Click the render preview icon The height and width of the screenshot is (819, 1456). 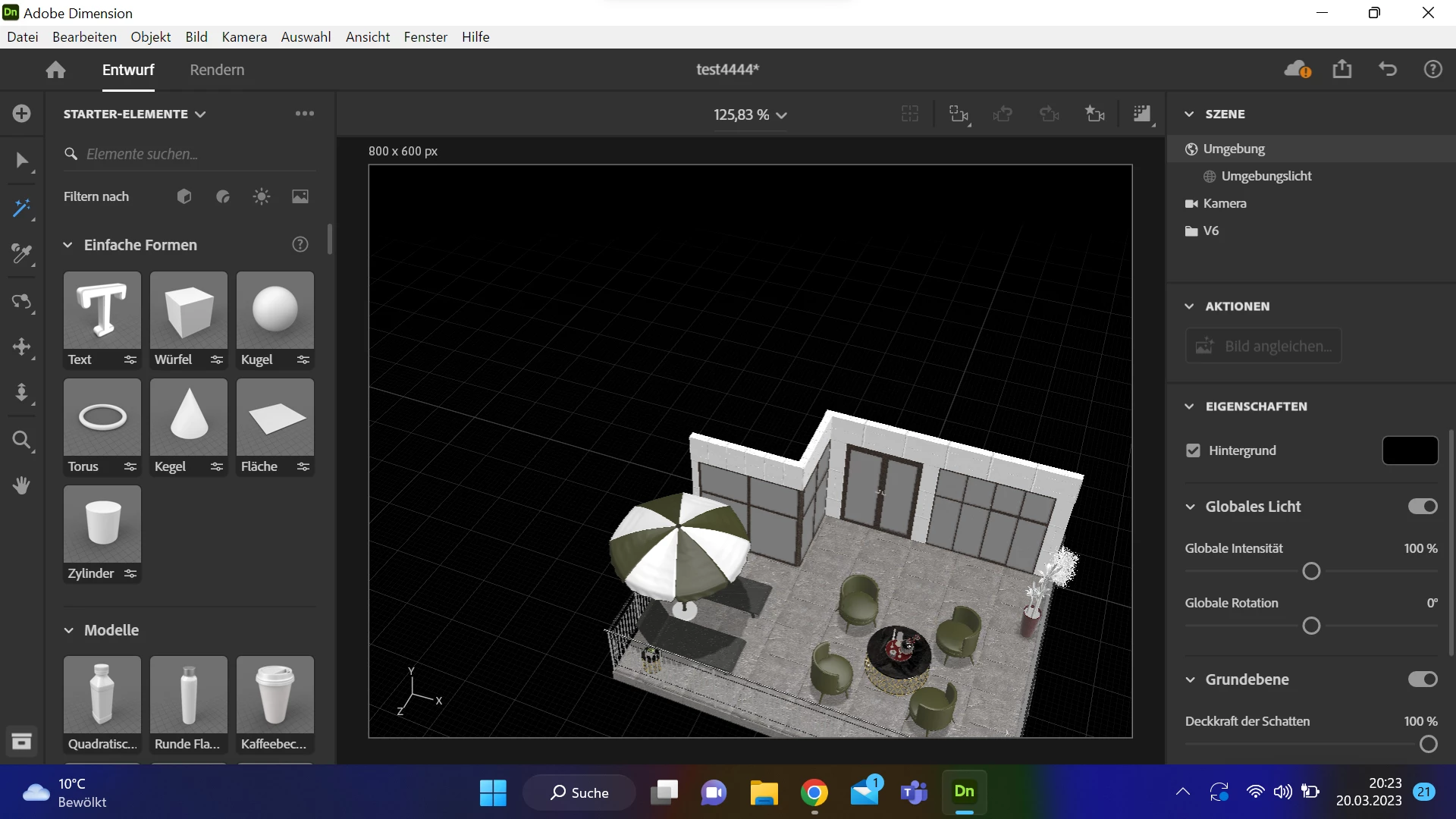tap(1141, 115)
